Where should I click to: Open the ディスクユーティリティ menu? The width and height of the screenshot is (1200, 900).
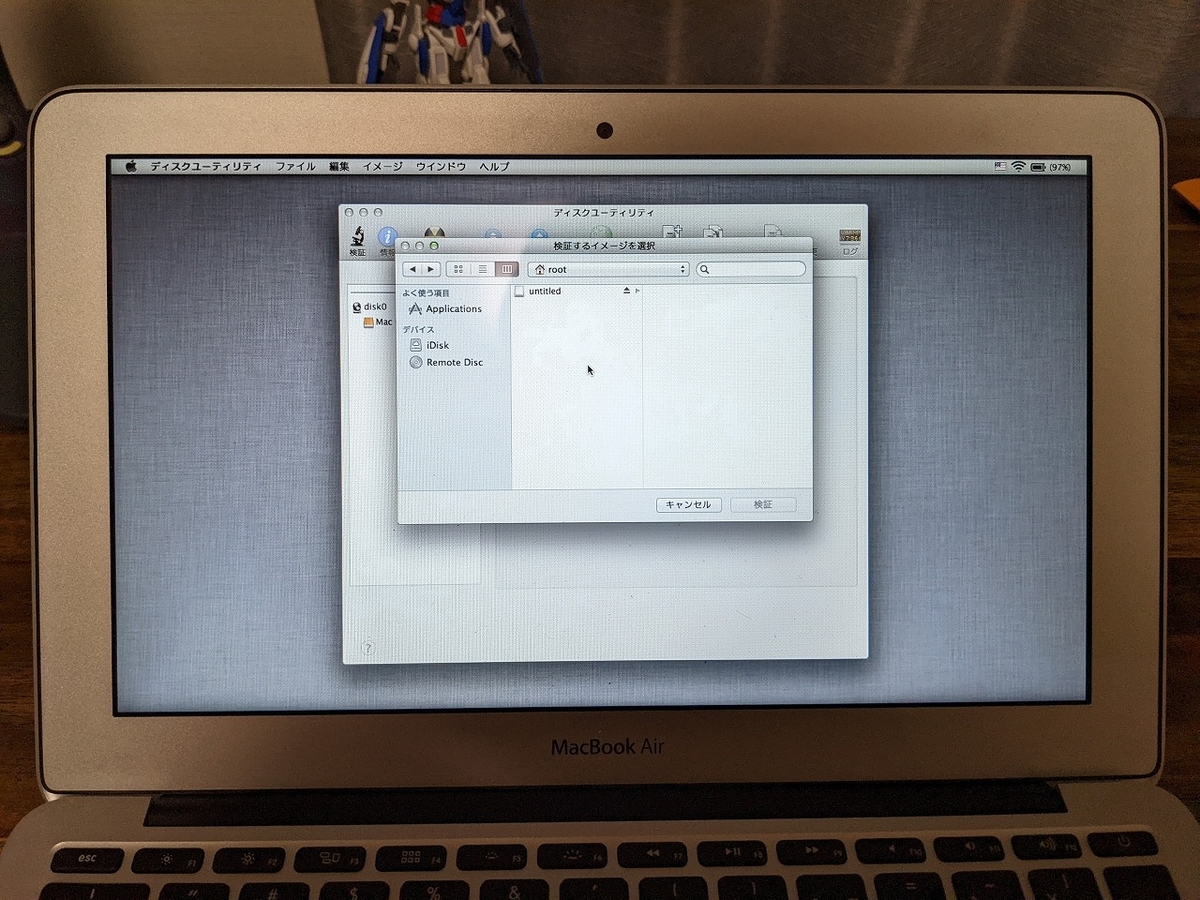[206, 167]
